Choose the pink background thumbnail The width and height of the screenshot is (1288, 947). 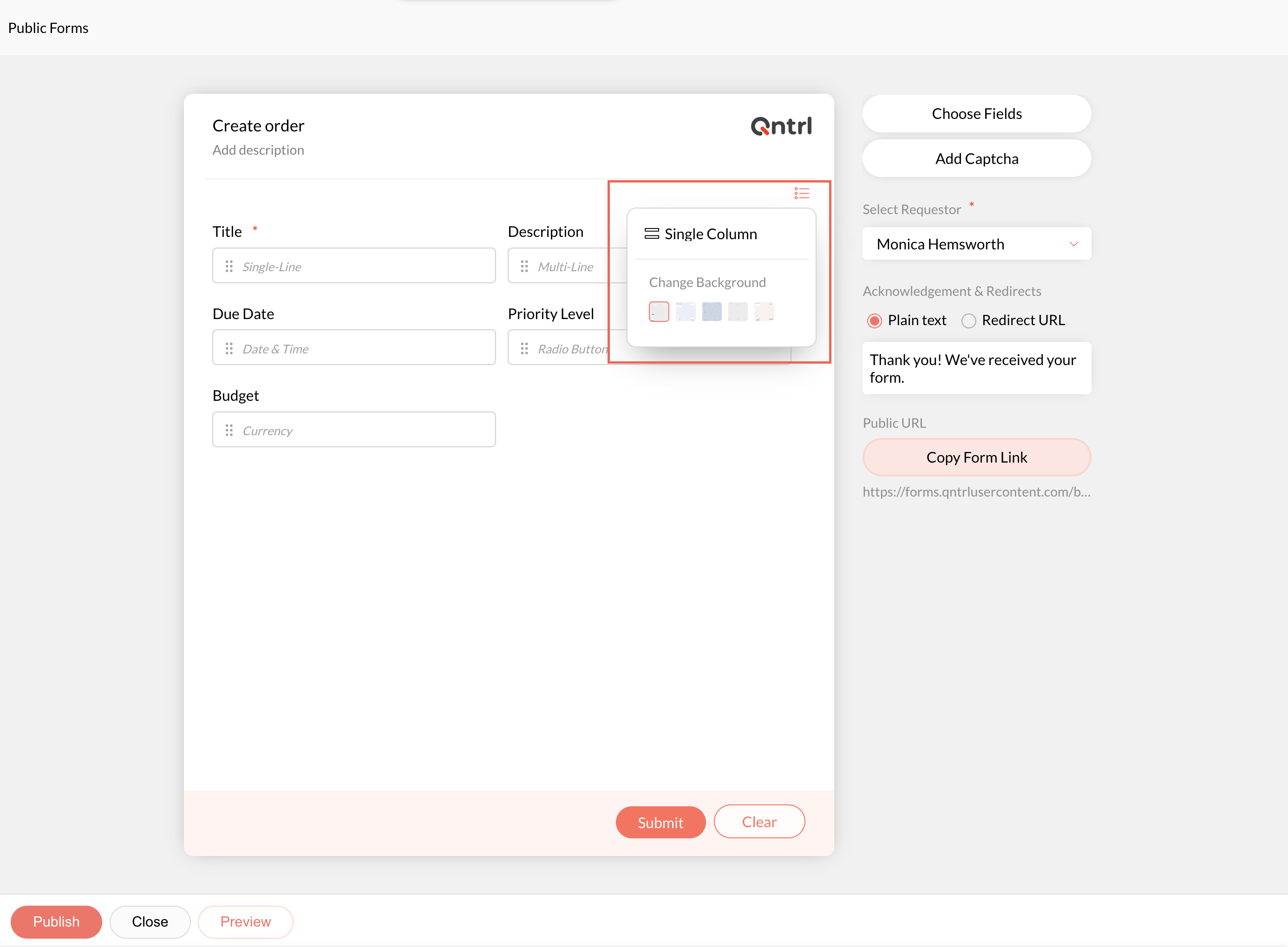pos(764,312)
